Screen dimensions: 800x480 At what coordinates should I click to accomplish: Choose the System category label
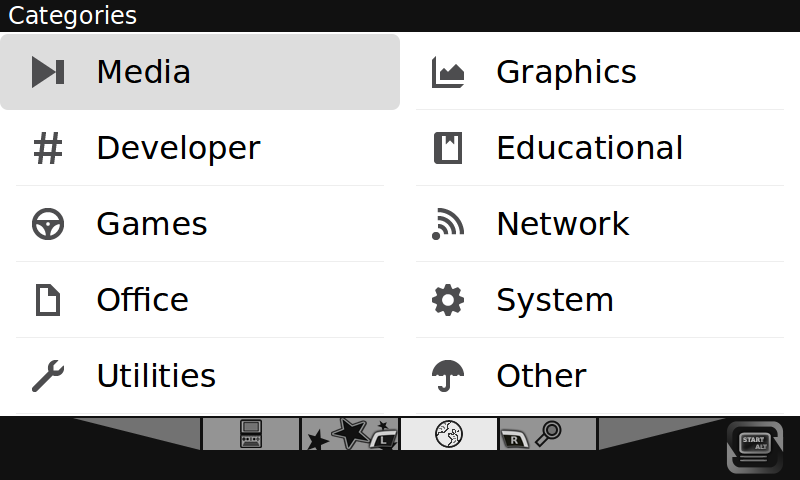[x=555, y=300]
